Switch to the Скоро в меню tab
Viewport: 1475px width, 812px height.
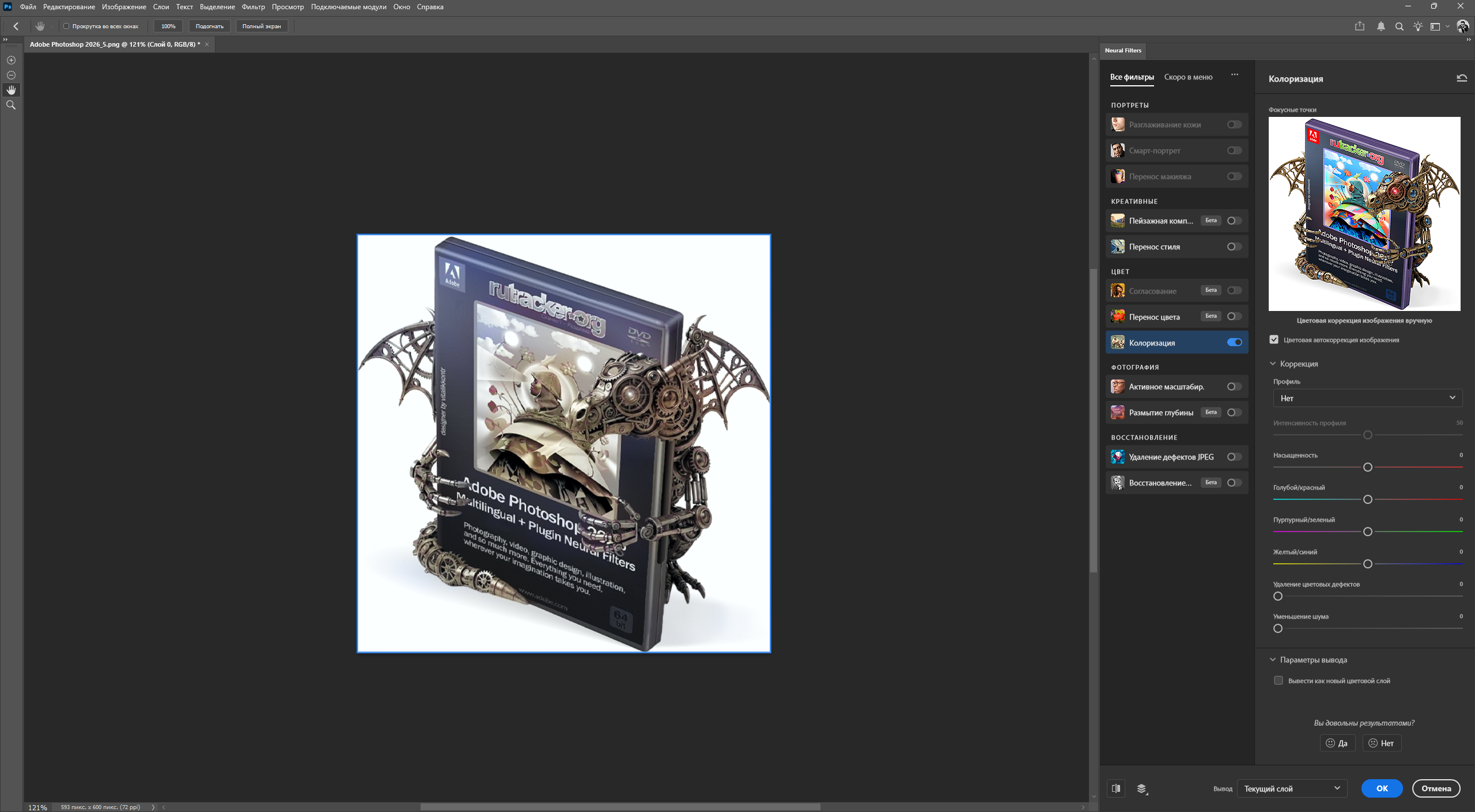(1188, 77)
